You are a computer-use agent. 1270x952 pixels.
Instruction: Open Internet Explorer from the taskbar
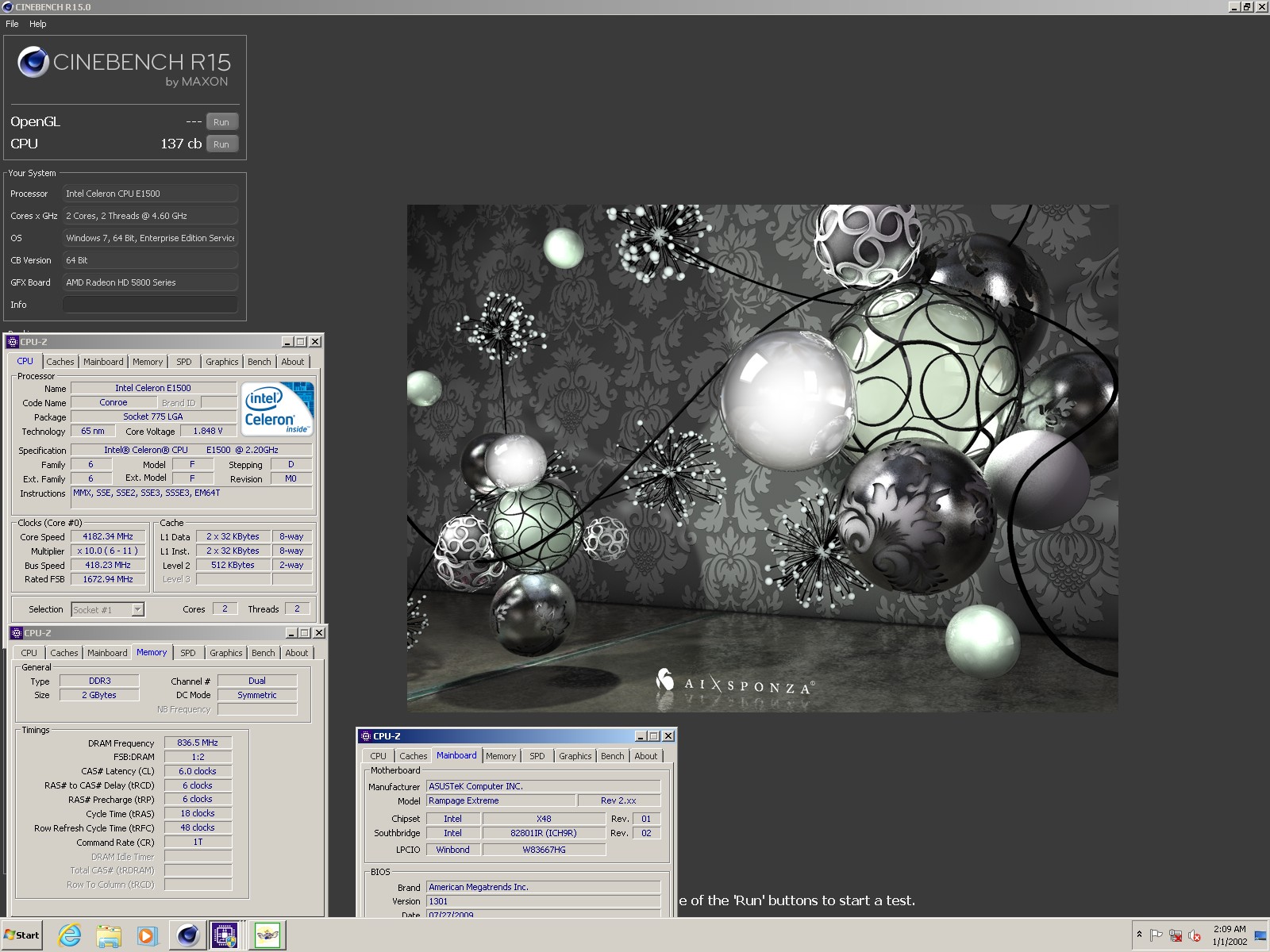tap(70, 935)
